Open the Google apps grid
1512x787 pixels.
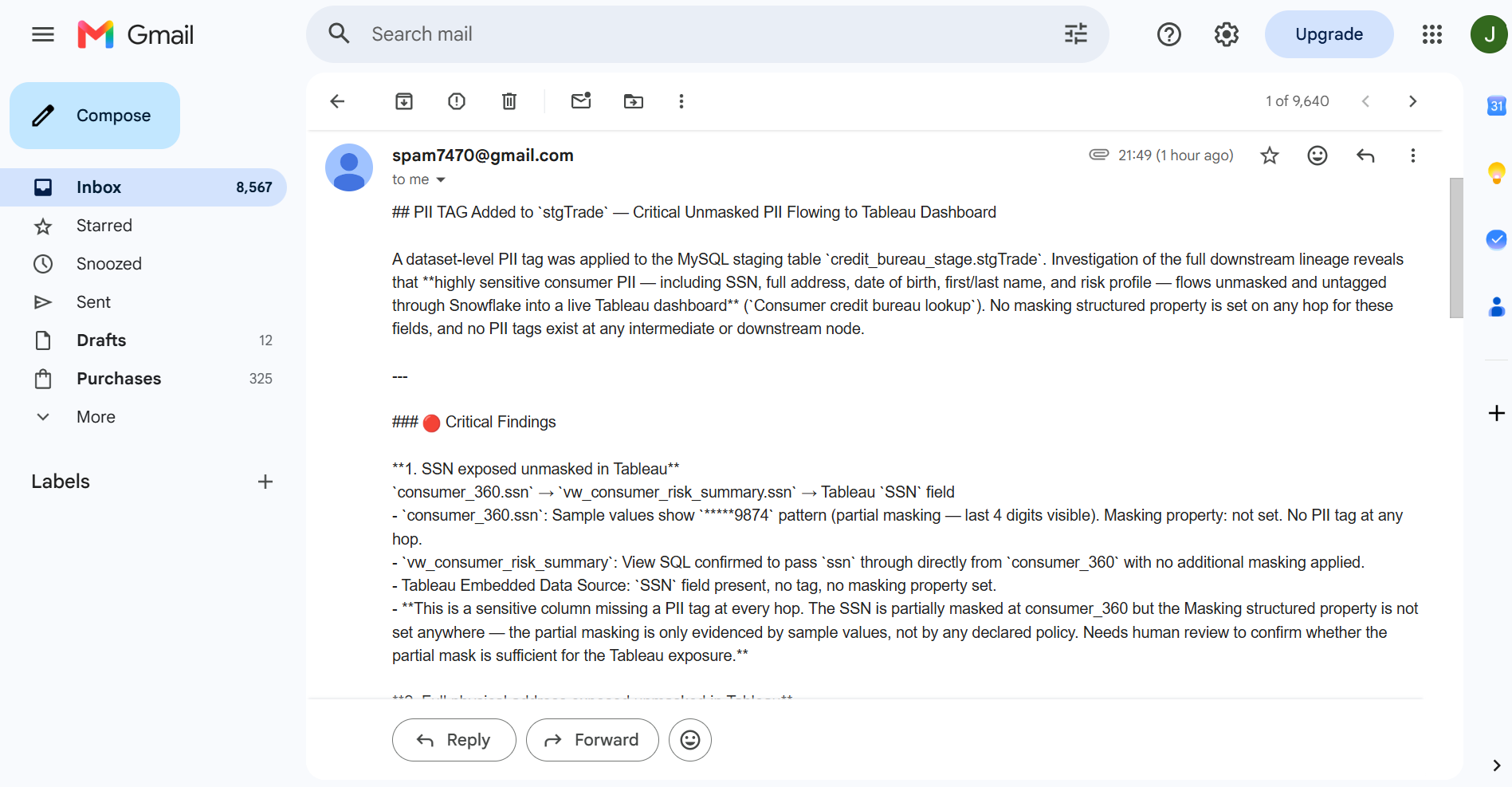pyautogui.click(x=1432, y=34)
